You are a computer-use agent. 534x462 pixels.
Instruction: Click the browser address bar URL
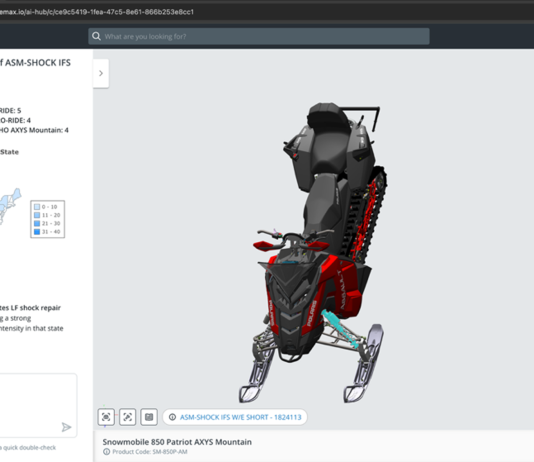click(x=97, y=12)
